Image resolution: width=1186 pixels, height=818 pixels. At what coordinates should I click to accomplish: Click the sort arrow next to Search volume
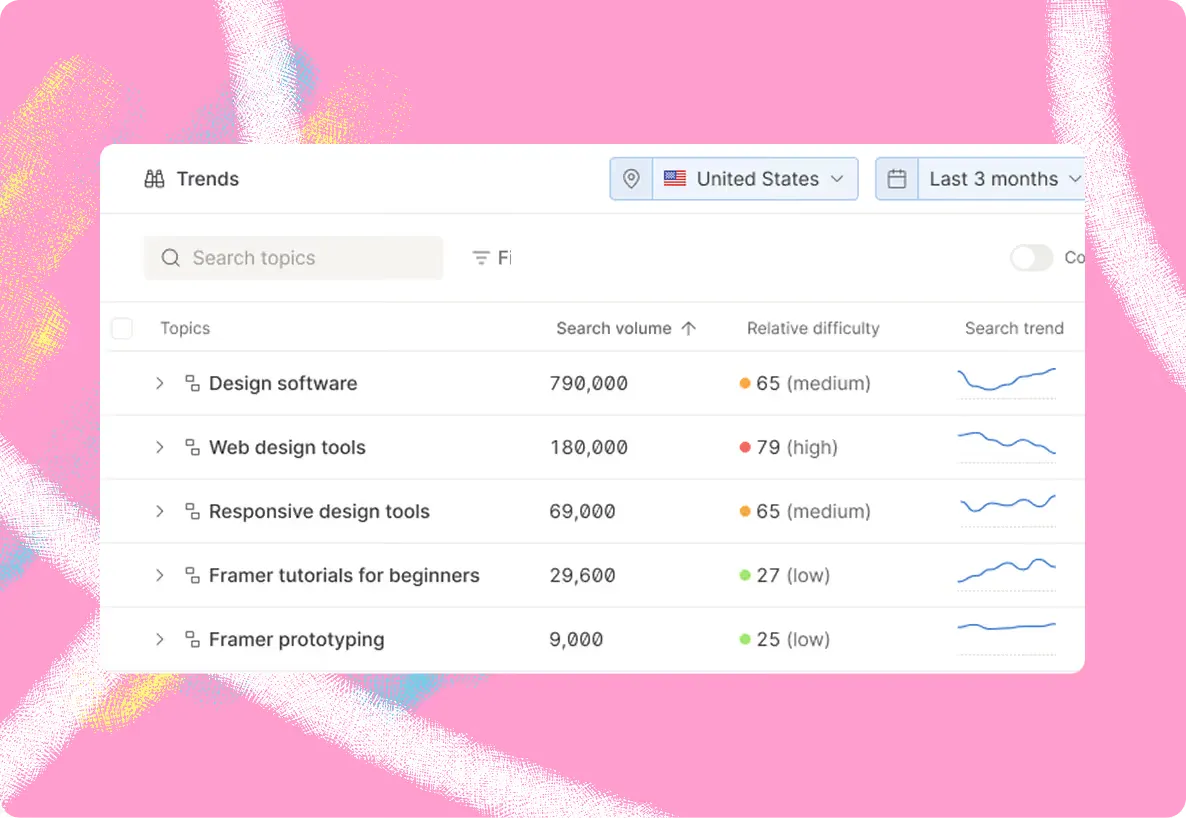click(688, 328)
